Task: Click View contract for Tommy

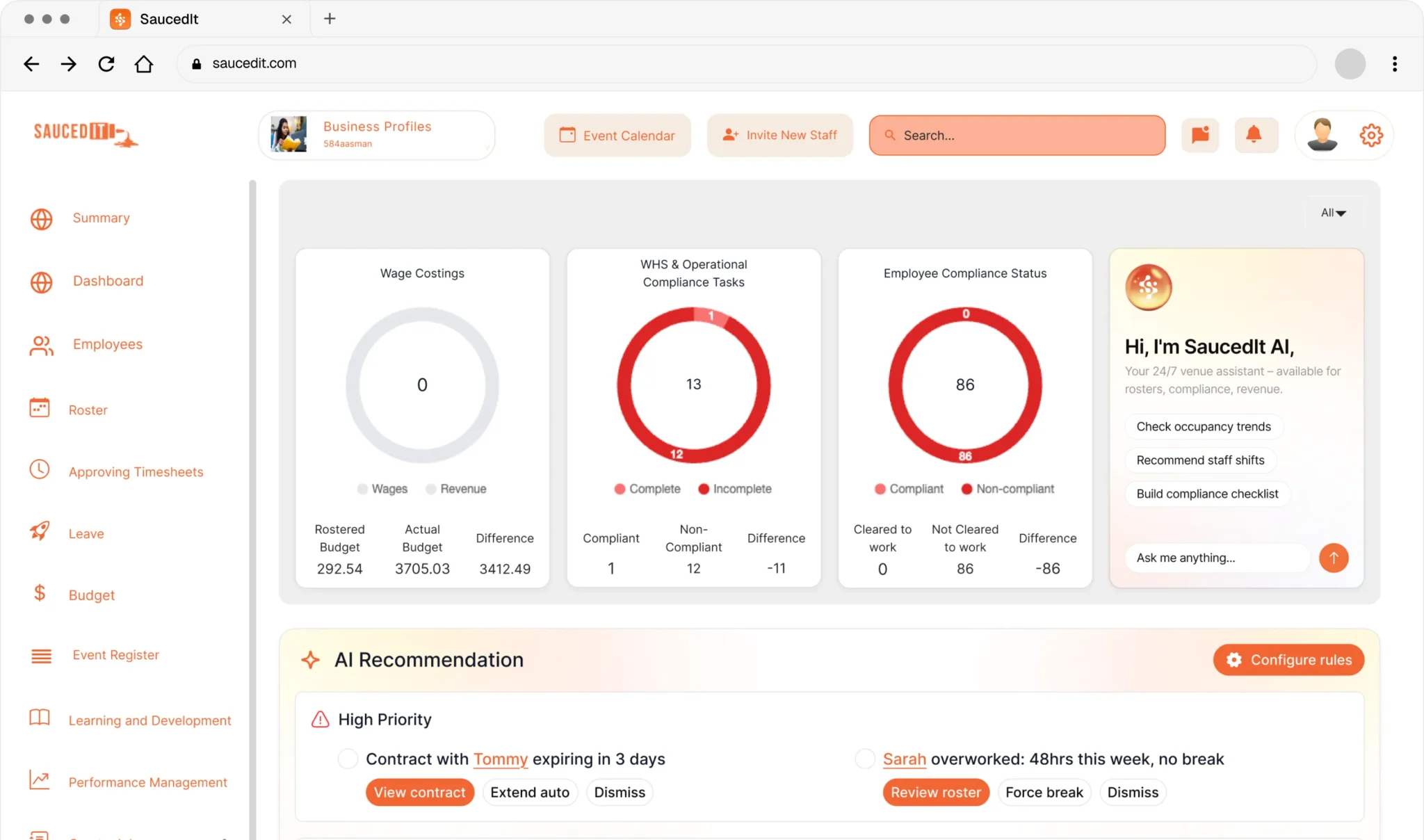Action: click(420, 793)
